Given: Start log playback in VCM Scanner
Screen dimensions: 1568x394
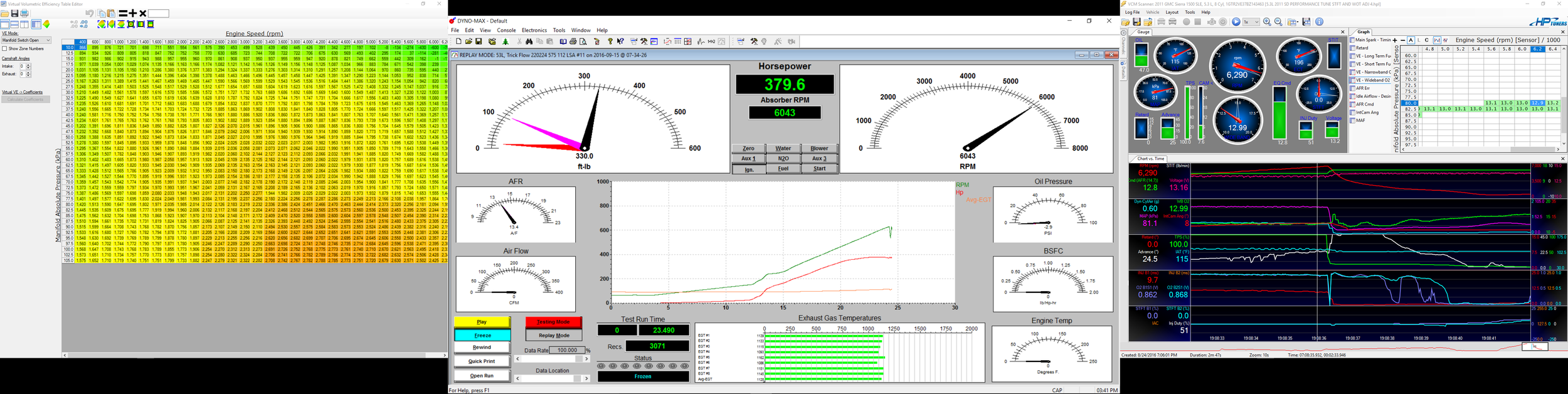Looking at the screenshot, I should (x=1236, y=21).
